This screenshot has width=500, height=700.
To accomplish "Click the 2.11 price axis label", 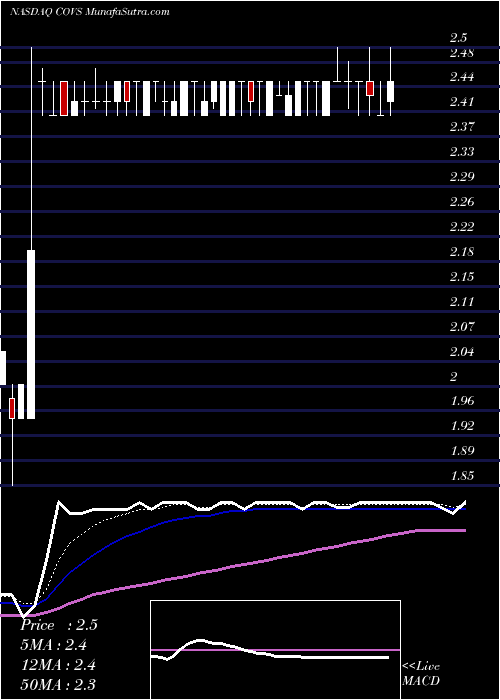I will 462,302.
